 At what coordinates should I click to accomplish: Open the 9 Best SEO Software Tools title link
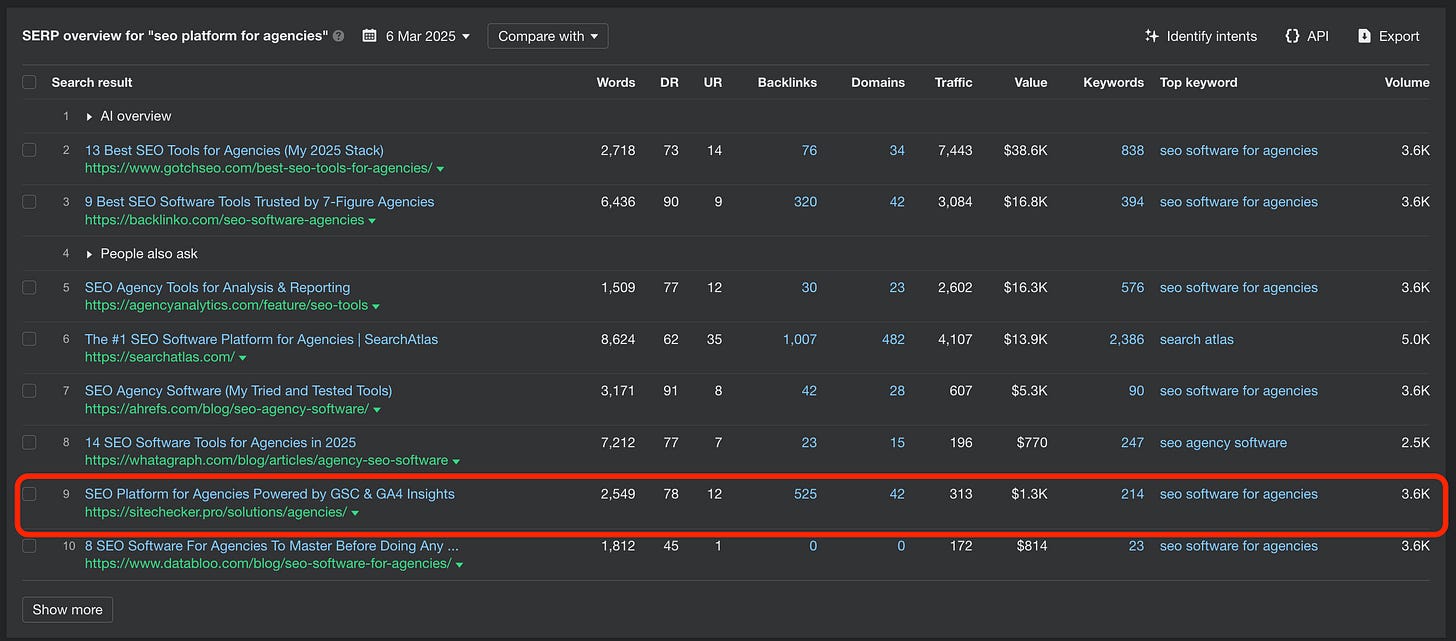(260, 201)
